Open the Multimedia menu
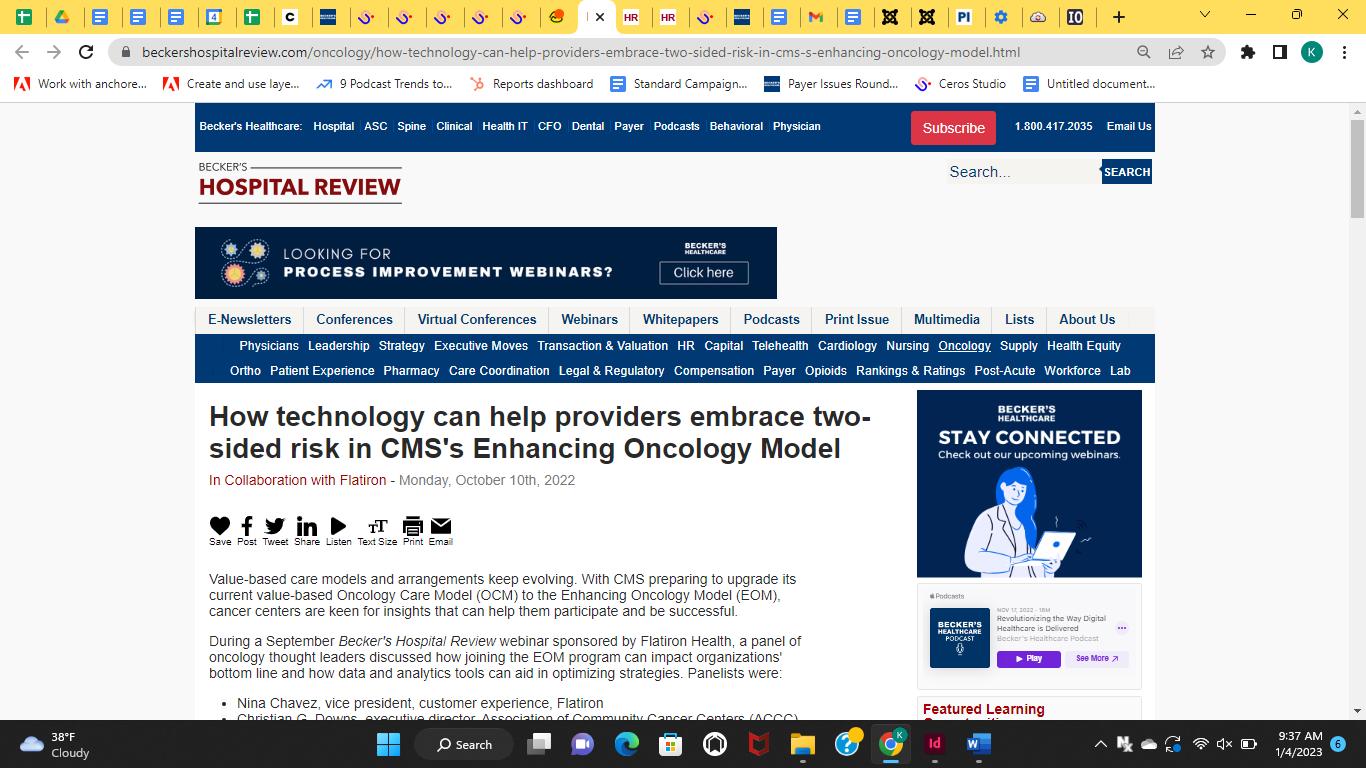 pyautogui.click(x=947, y=320)
